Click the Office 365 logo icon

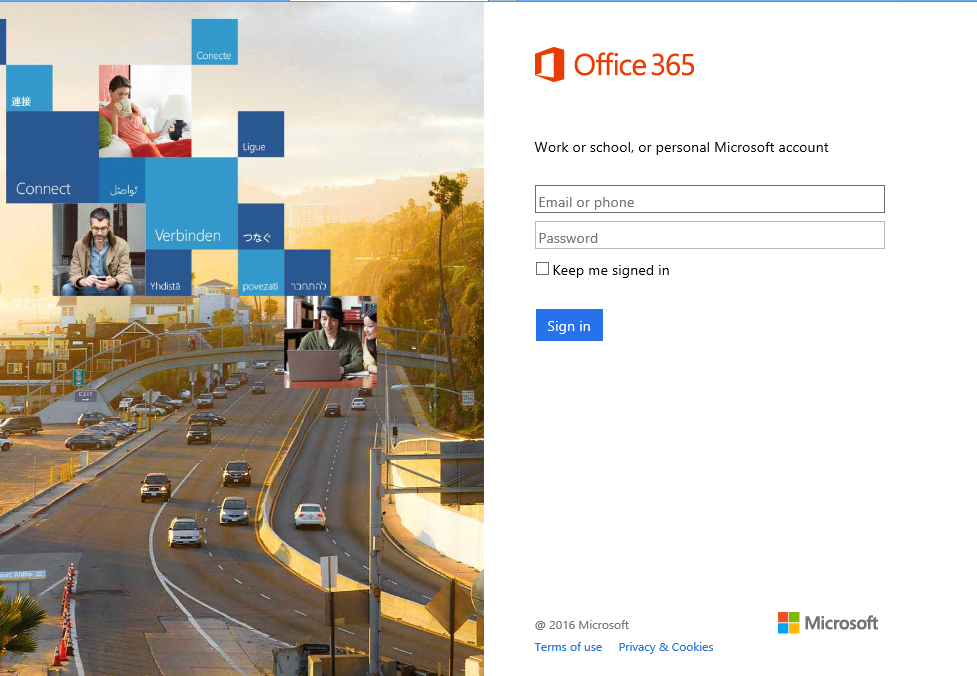pyautogui.click(x=549, y=64)
